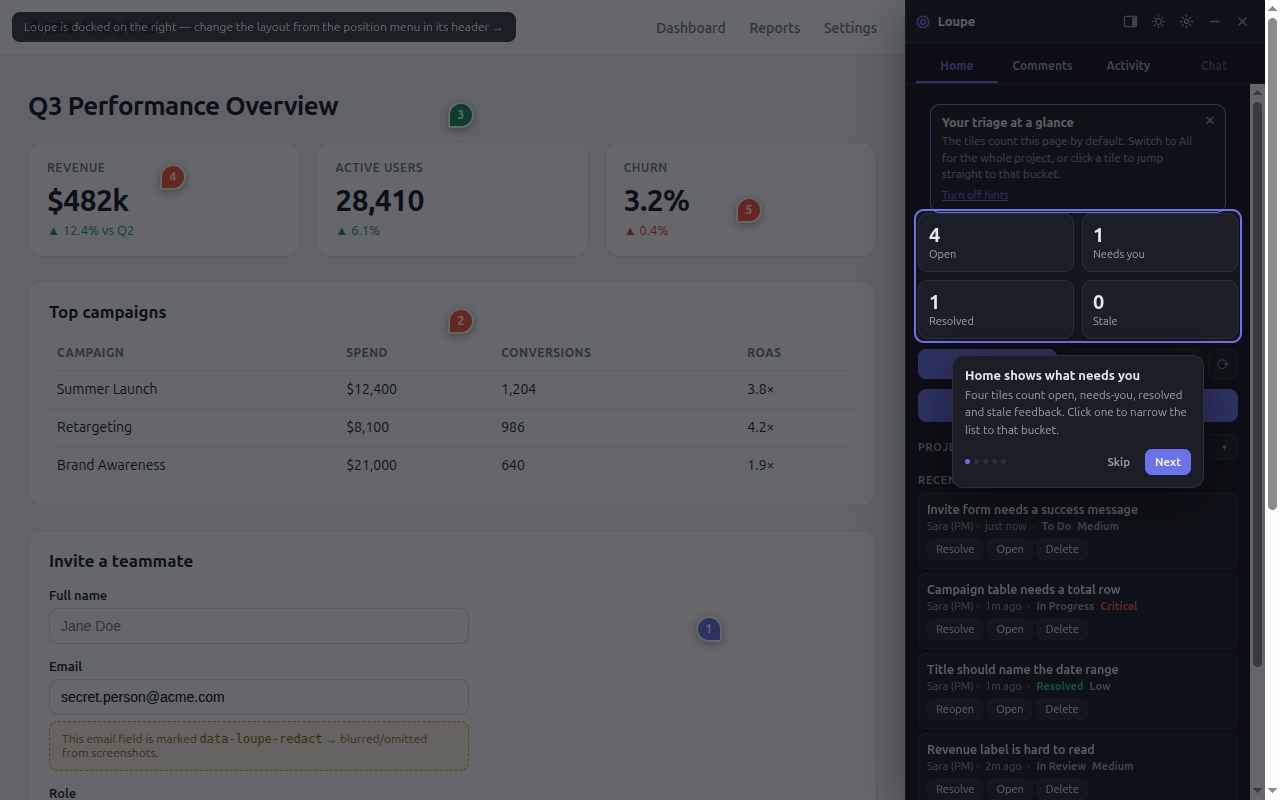Select the Open tile showing 4
Image resolution: width=1280 pixels, height=800 pixels.
pyautogui.click(x=996, y=242)
